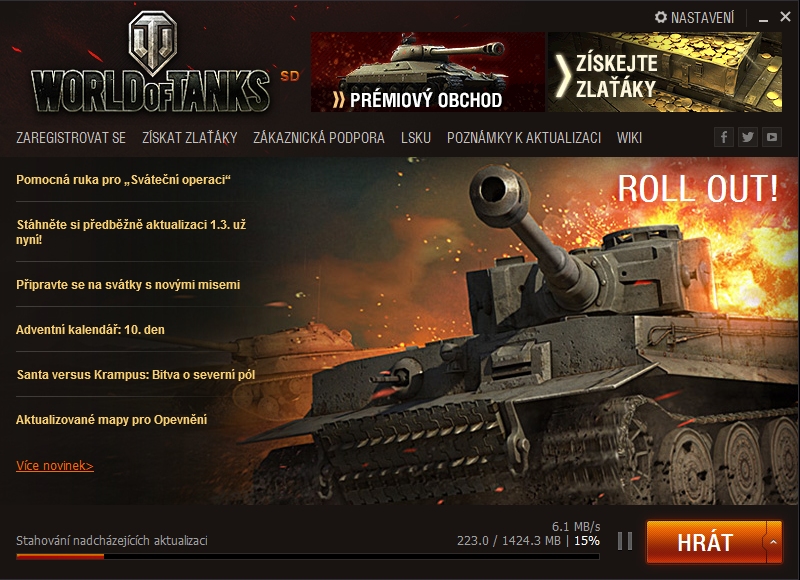Click the download progress bar
This screenshot has width=800, height=580.
308,557
